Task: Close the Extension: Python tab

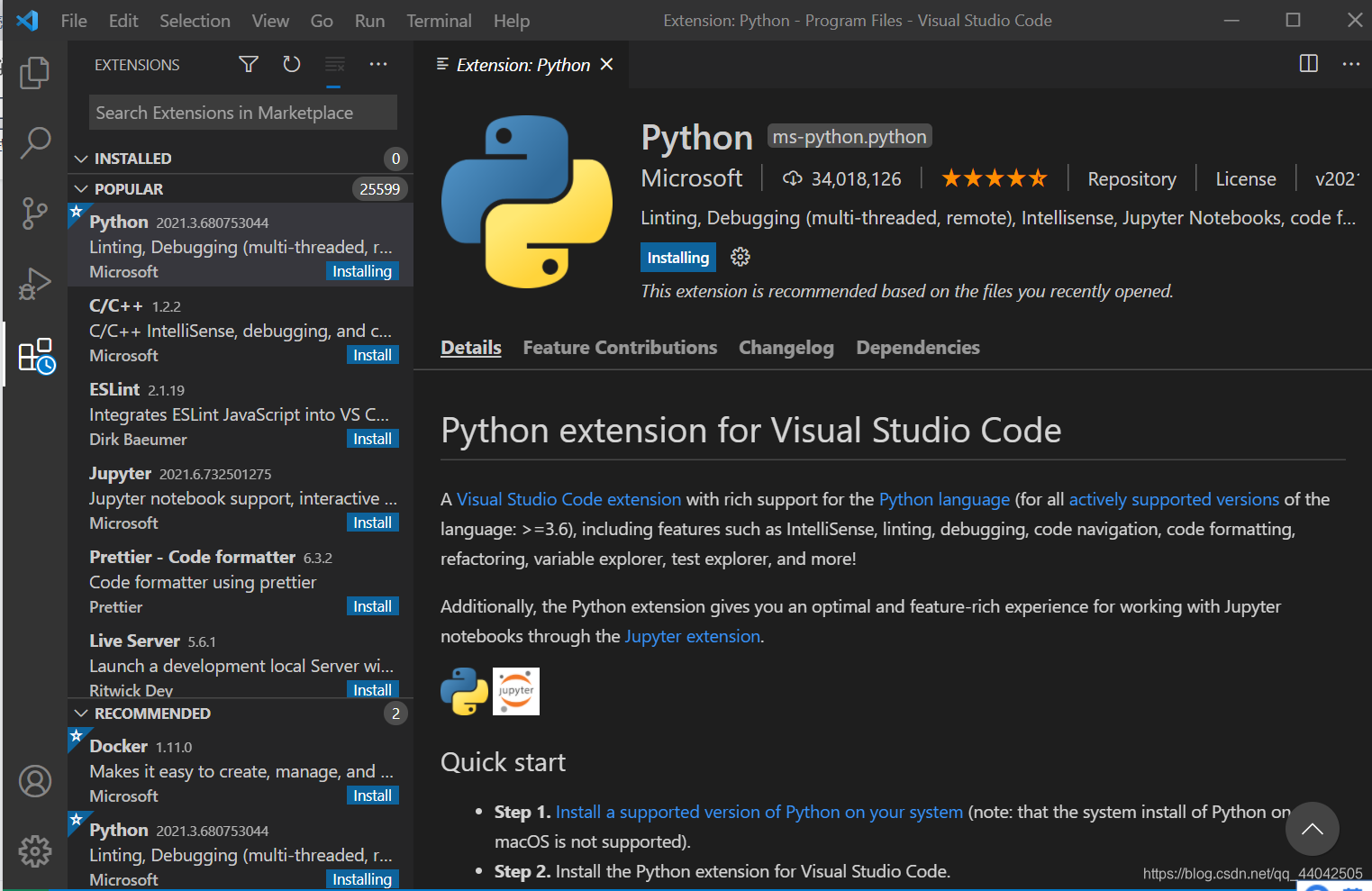Action: [606, 64]
